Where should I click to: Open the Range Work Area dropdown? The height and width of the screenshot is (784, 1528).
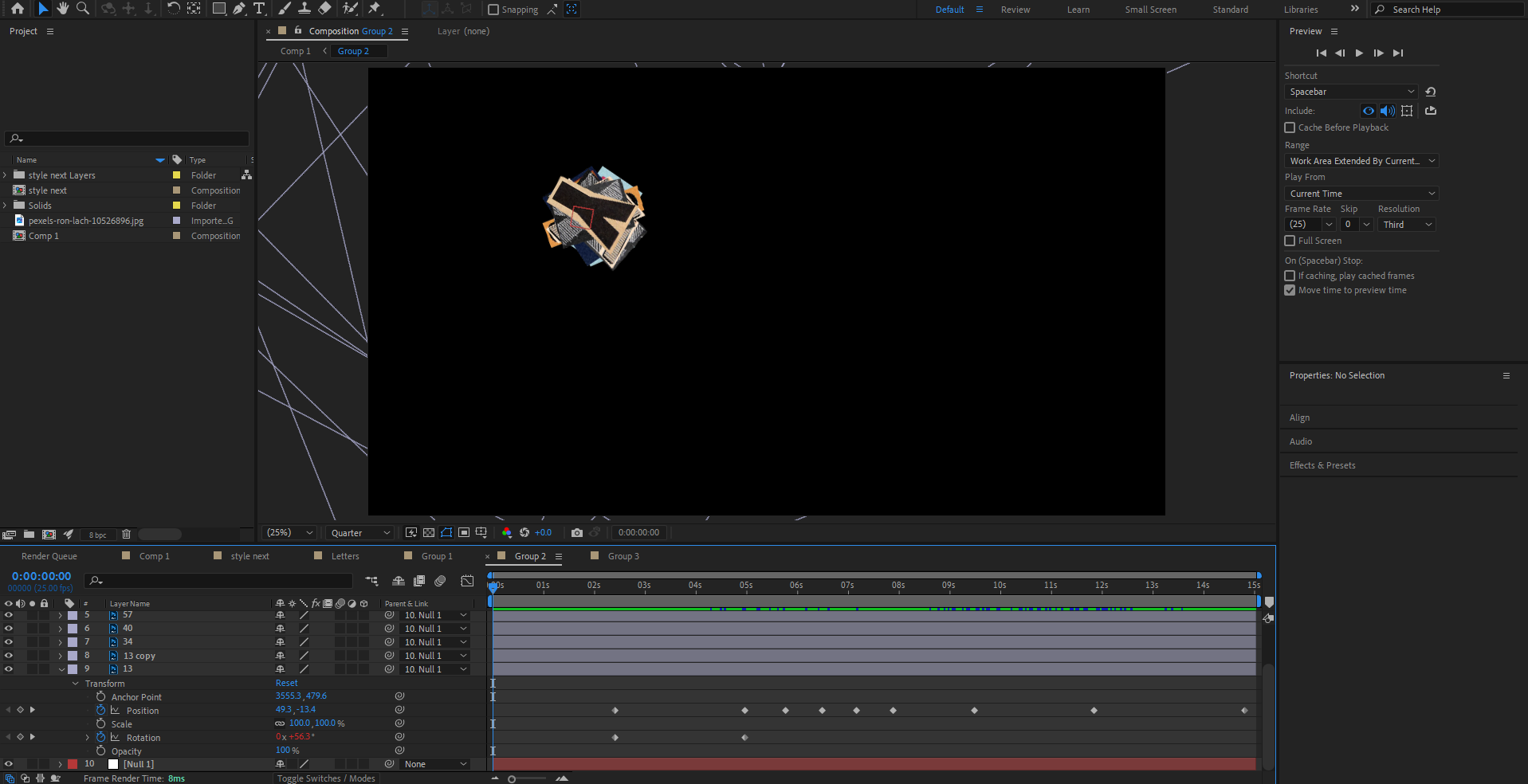1361,161
